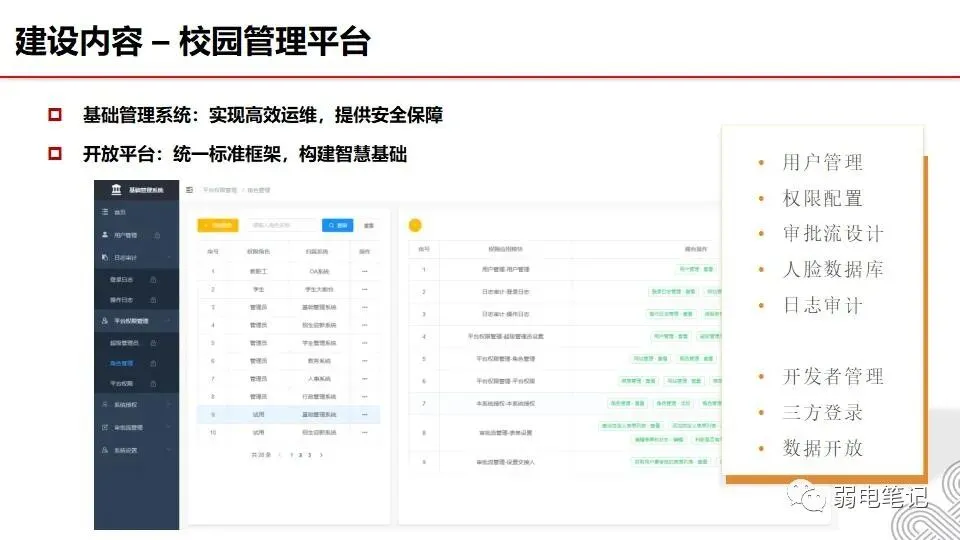Click the 归属系统 column header
Image resolution: width=960 pixels, height=540 pixels.
[317, 252]
